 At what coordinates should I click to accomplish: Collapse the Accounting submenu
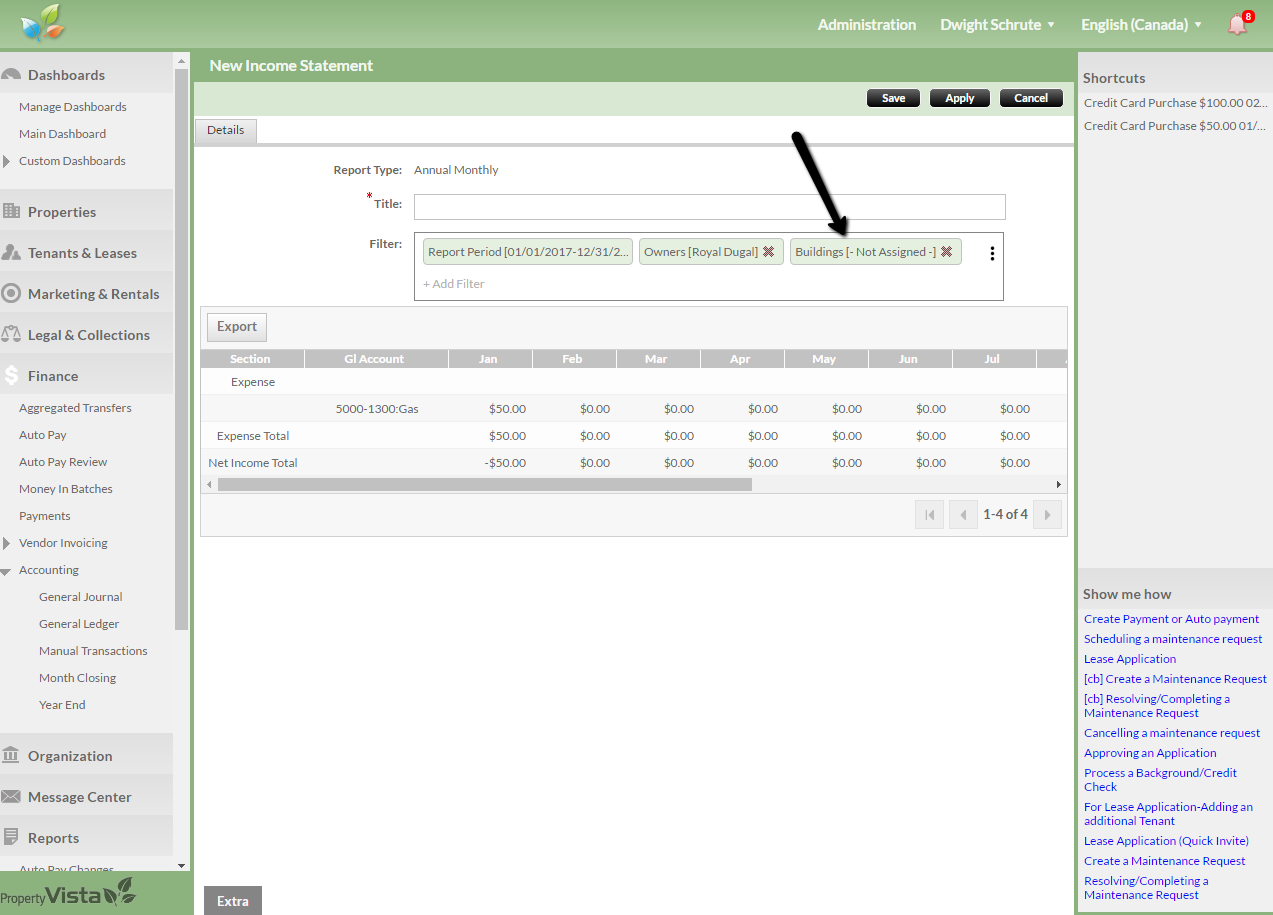[x=7, y=571]
